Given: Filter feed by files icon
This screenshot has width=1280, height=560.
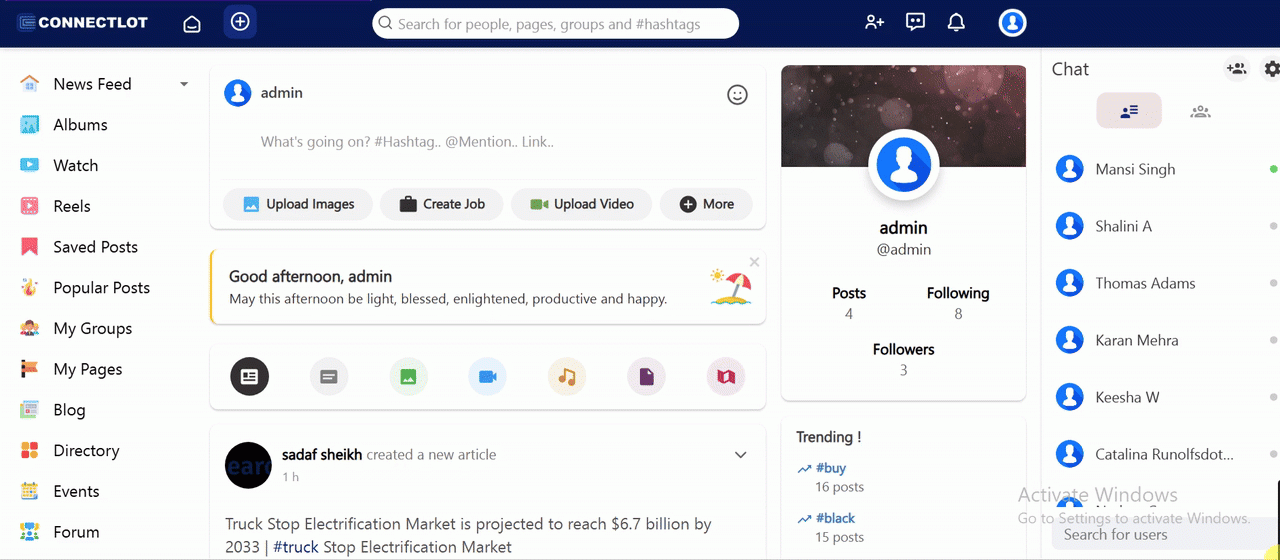Looking at the screenshot, I should tap(646, 377).
